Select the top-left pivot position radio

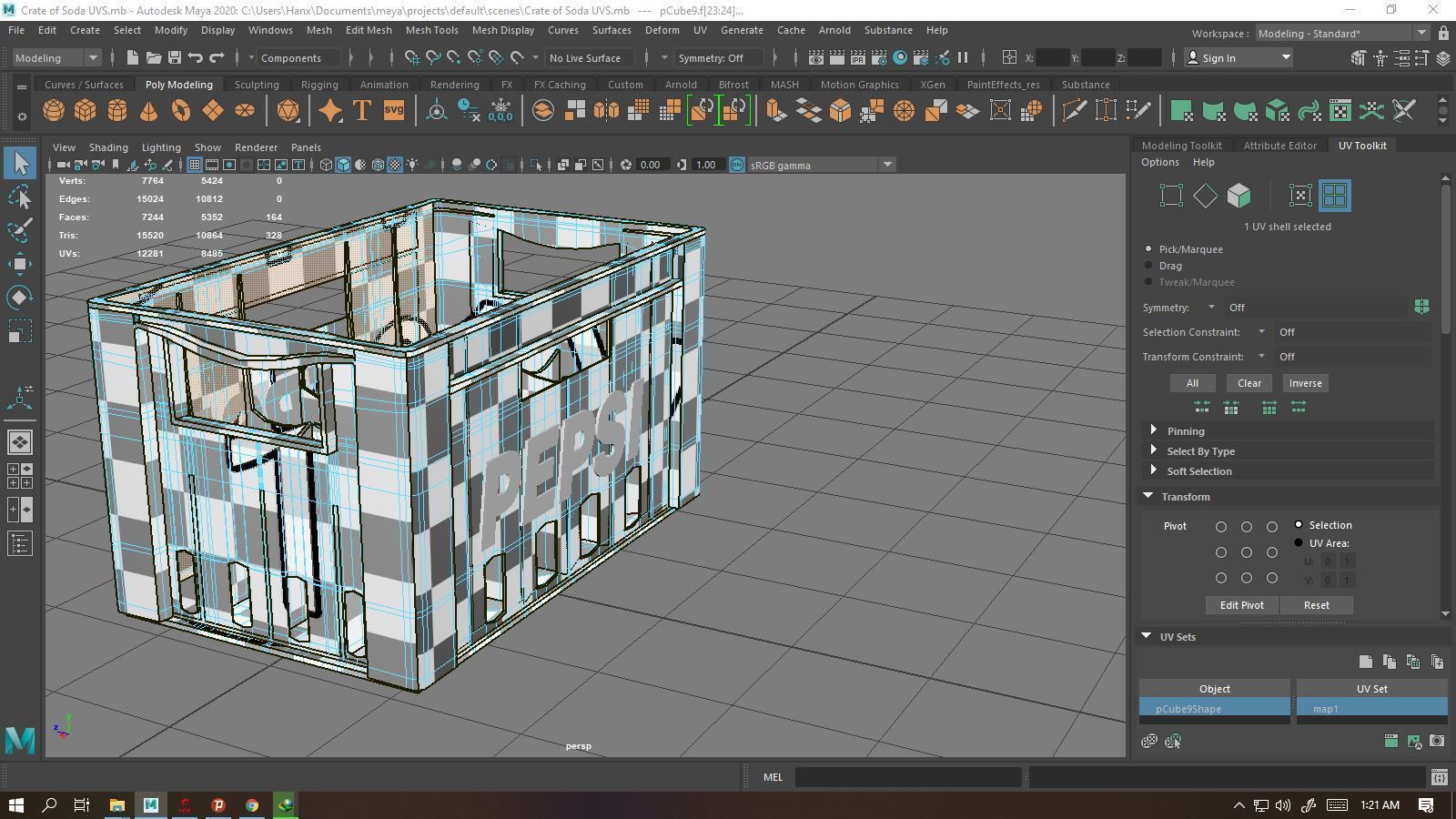pos(1221,527)
